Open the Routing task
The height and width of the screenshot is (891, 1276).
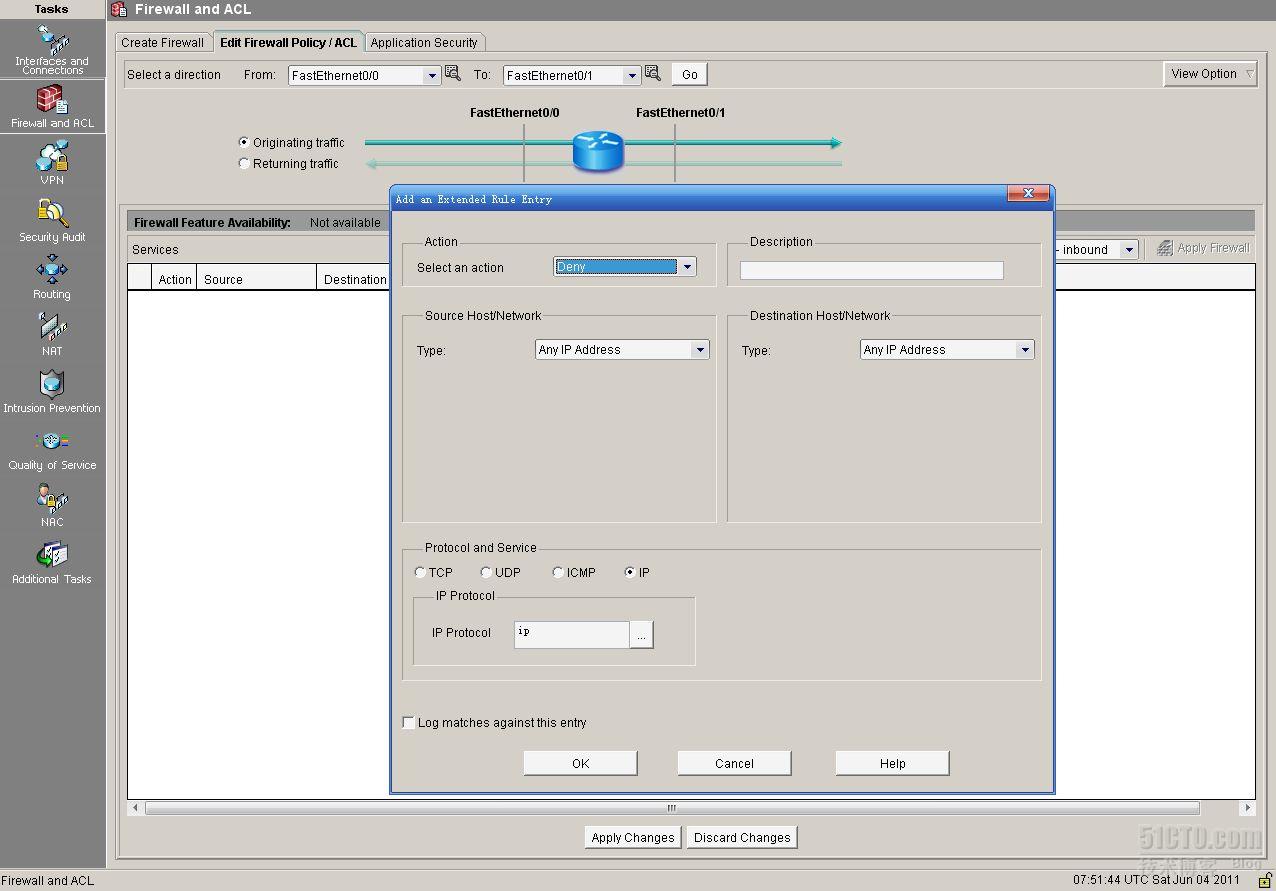(x=52, y=277)
